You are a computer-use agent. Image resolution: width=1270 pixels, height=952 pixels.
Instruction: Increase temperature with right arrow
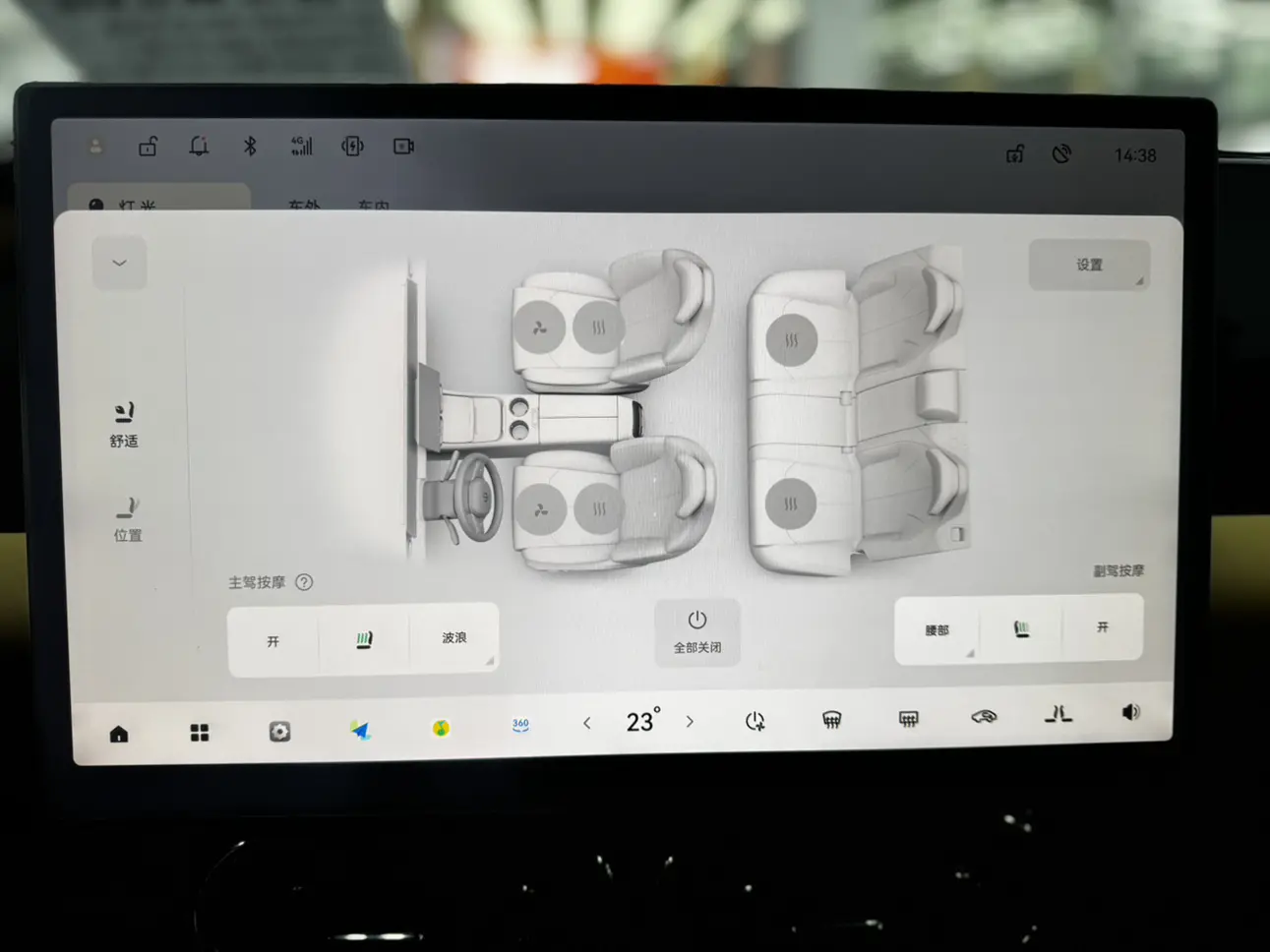(x=690, y=722)
